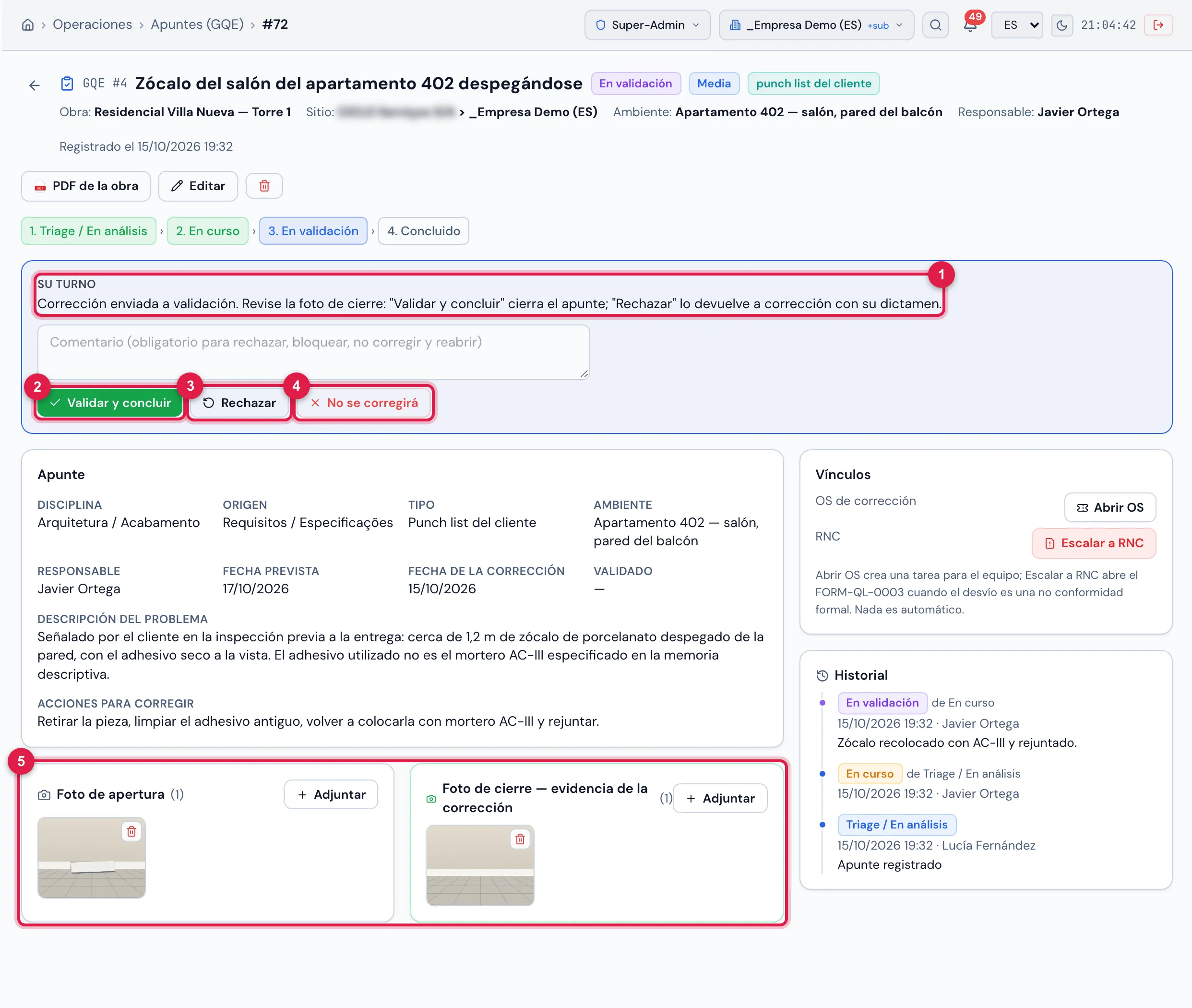Toggle dark mode moon icon
The height and width of the screenshot is (1008, 1192).
1061,24
